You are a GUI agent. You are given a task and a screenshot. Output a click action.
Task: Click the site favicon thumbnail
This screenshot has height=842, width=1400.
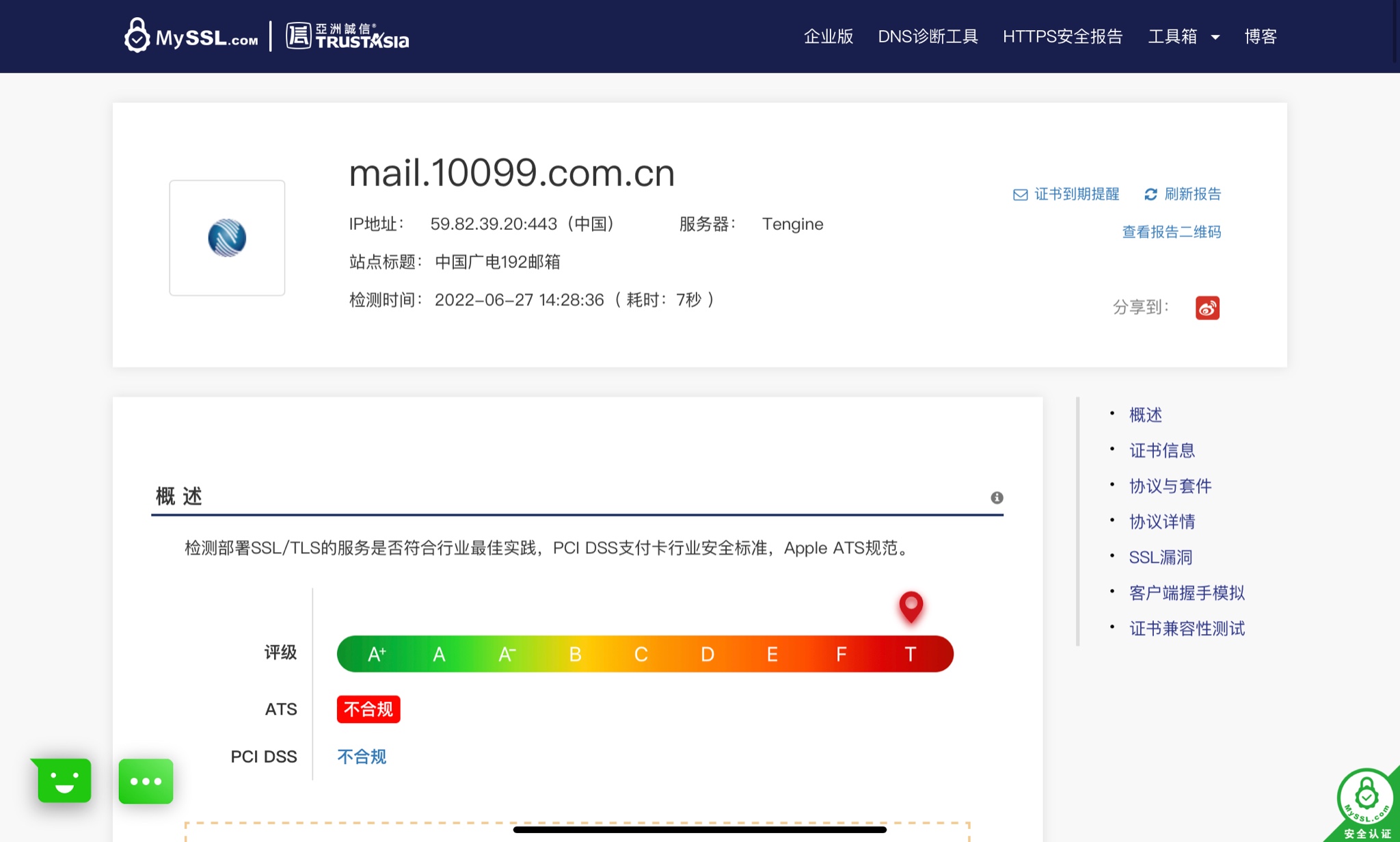tap(227, 238)
